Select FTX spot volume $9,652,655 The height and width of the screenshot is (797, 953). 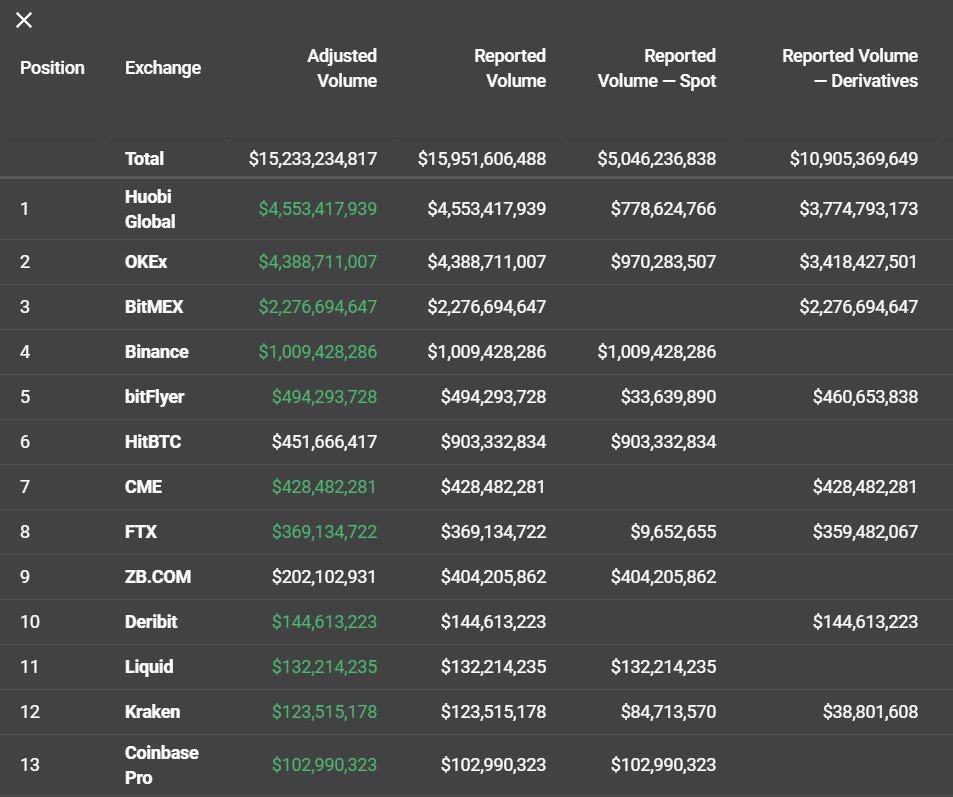[673, 532]
